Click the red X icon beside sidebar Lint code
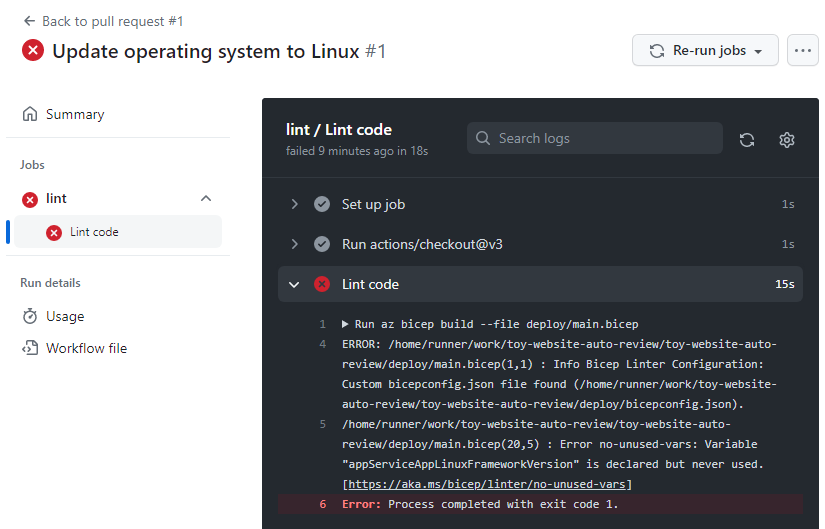 coord(54,233)
